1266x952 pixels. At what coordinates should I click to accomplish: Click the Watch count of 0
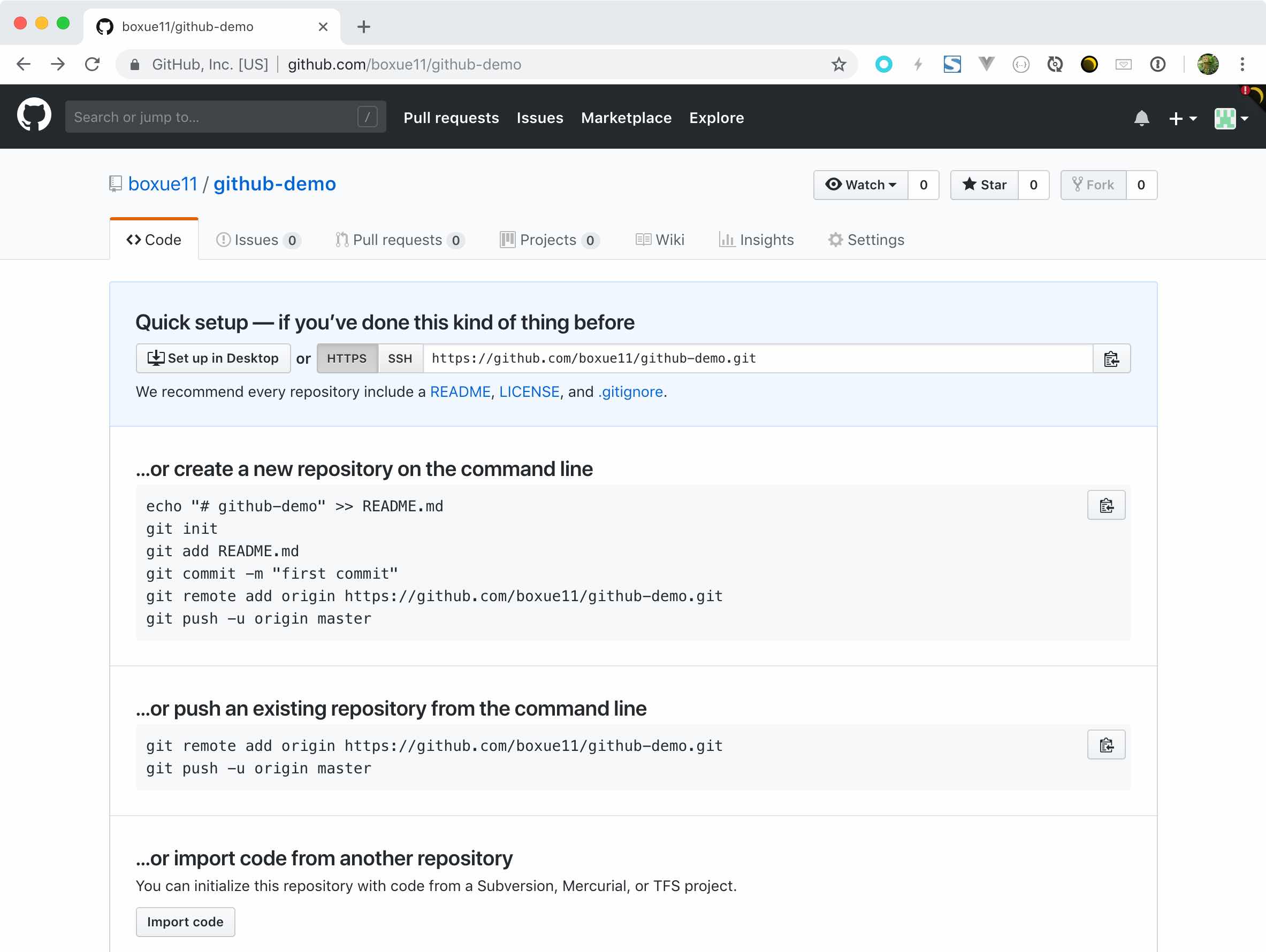tap(923, 185)
